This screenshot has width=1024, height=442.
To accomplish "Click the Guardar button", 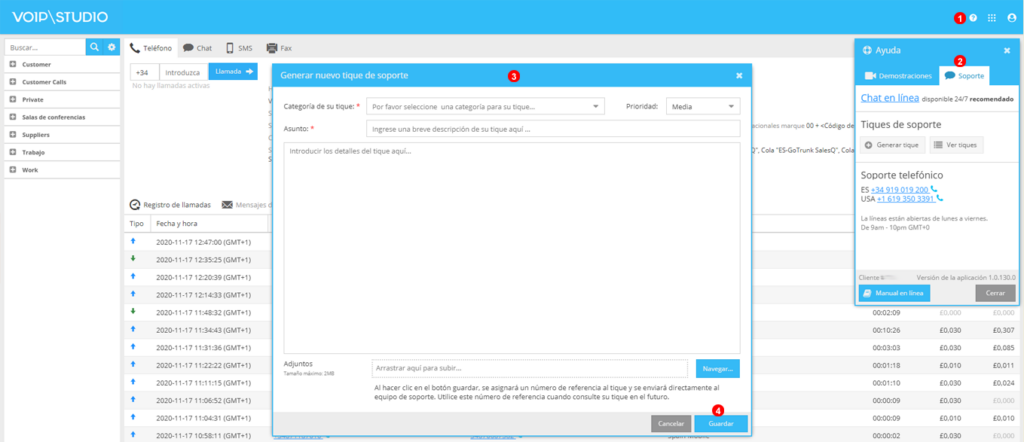I will (721, 424).
